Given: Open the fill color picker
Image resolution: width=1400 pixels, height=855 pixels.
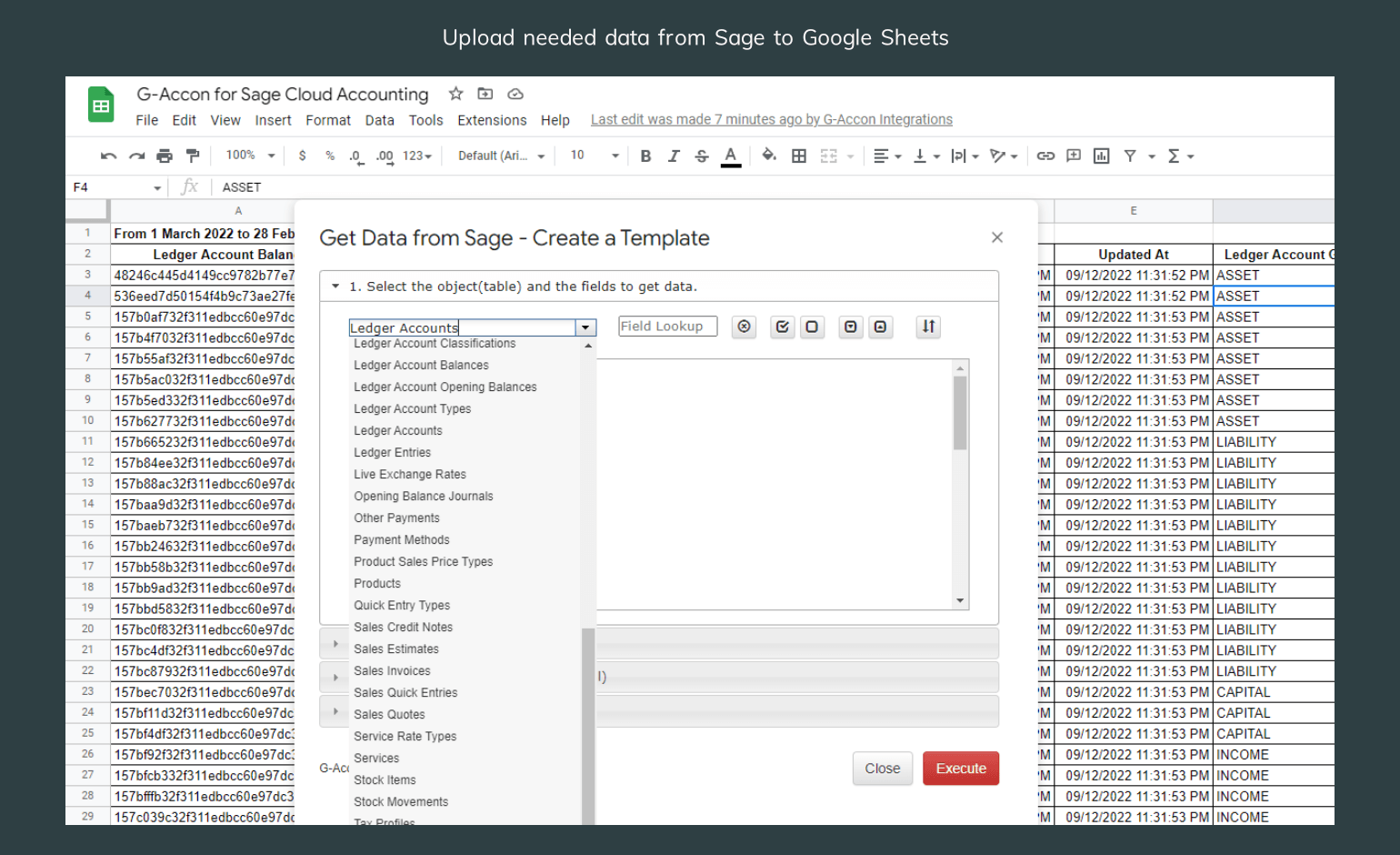Looking at the screenshot, I should point(769,156).
